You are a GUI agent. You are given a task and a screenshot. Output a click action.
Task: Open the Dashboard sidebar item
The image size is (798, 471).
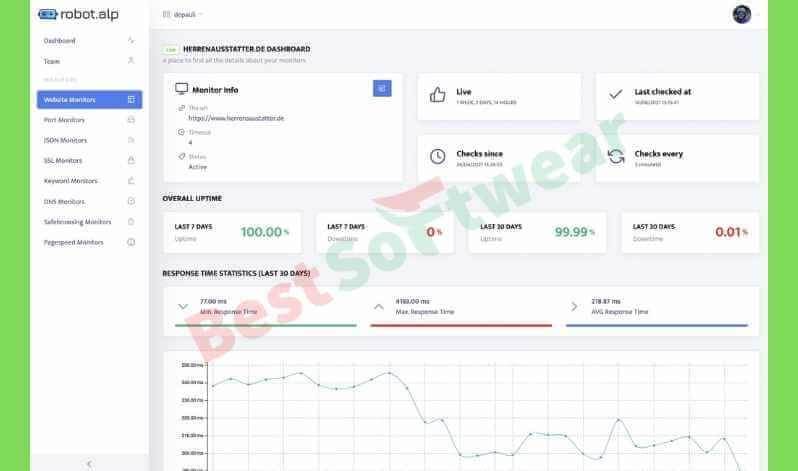pos(89,40)
